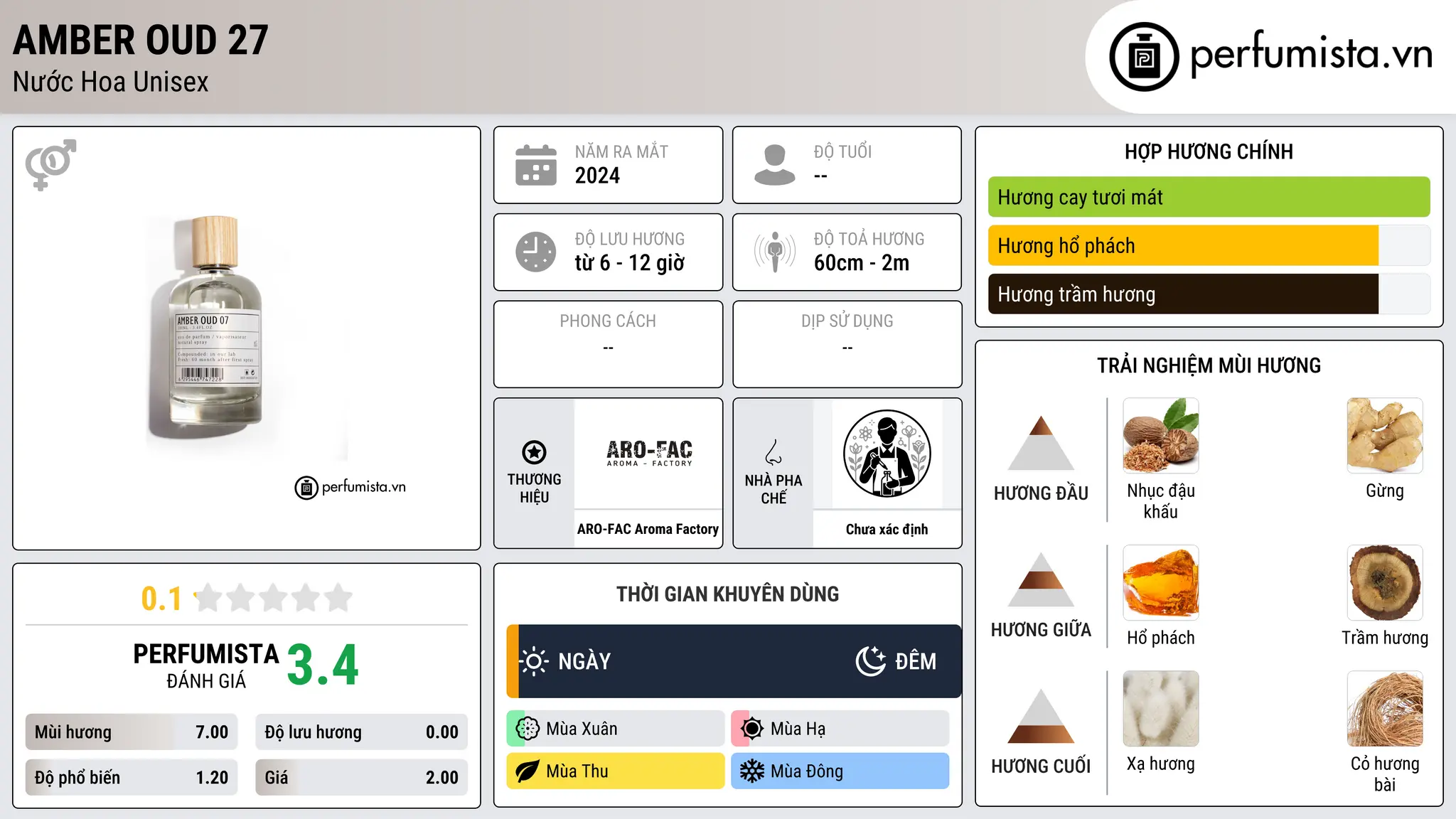
Task: Click the longevity value từ 6 - 12 giờ
Action: (630, 263)
